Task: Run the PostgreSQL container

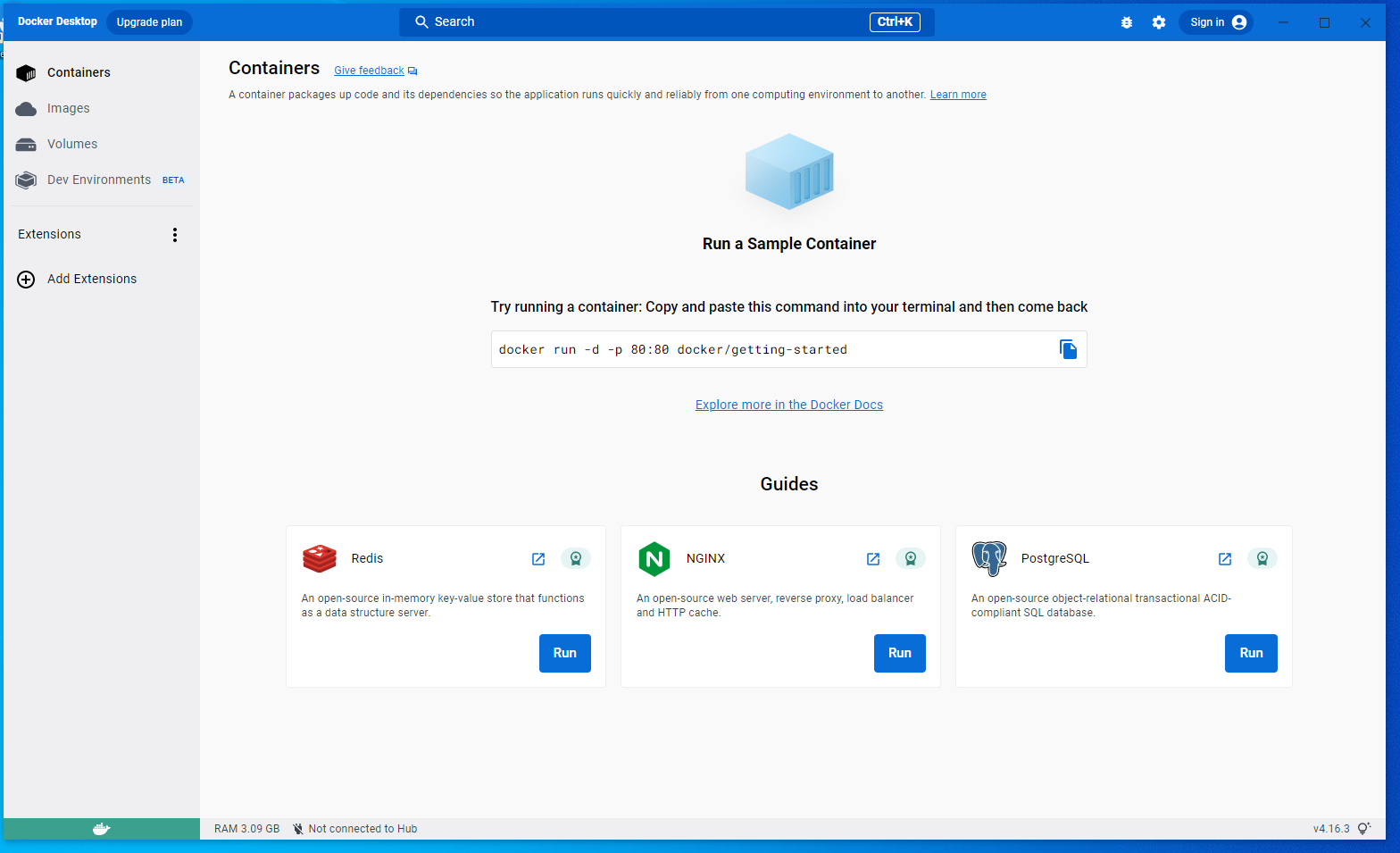Action: [x=1251, y=653]
